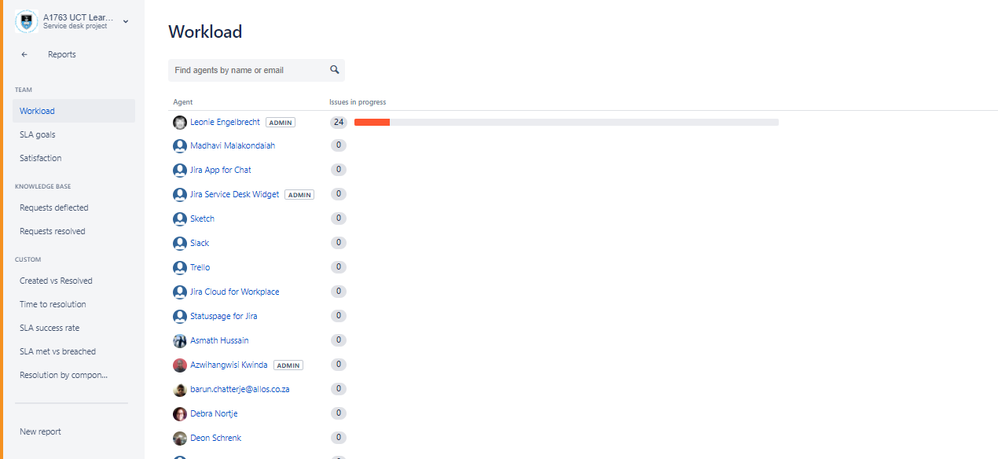The image size is (998, 459).
Task: Open Statuspage for Jira link
Action: (x=224, y=316)
